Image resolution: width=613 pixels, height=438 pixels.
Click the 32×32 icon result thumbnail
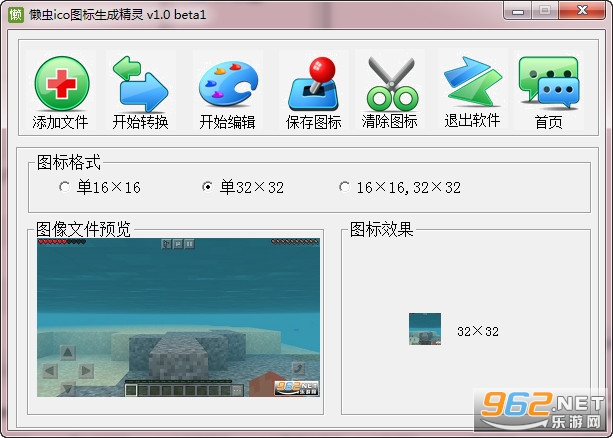(x=425, y=329)
